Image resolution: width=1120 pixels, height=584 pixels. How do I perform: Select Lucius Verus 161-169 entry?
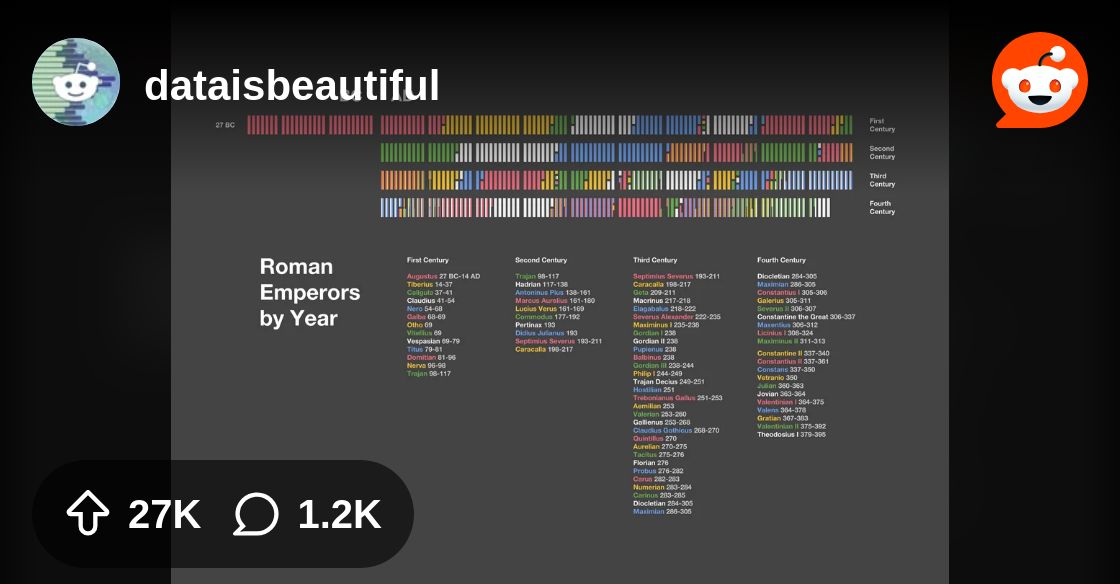(549, 308)
